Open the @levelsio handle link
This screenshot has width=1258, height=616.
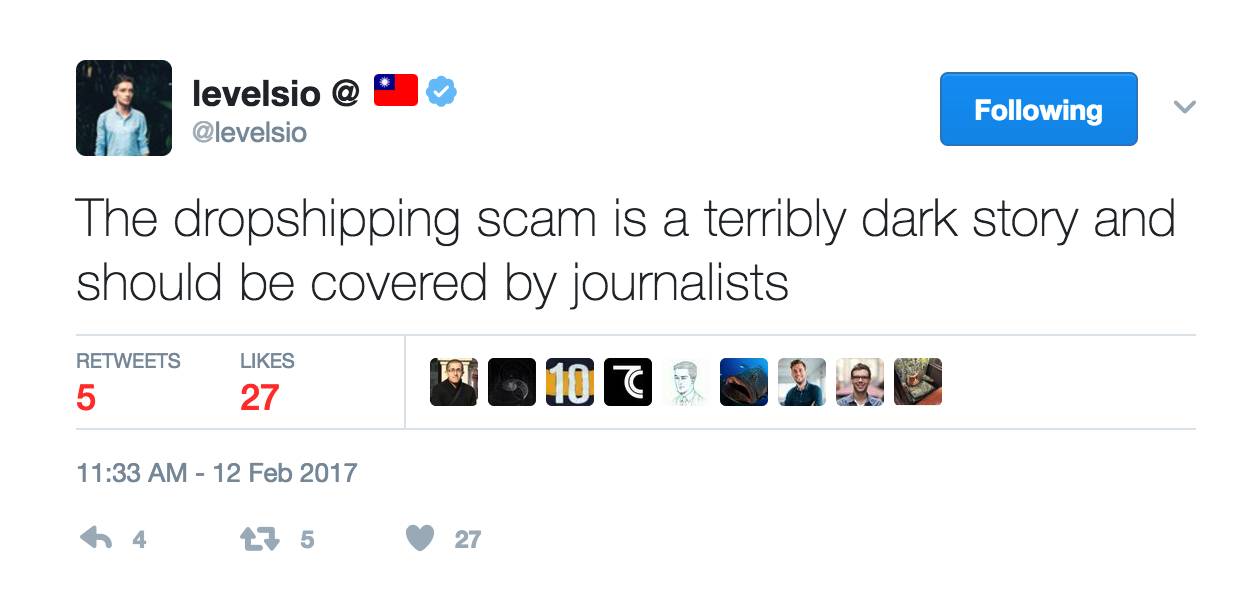tap(249, 132)
